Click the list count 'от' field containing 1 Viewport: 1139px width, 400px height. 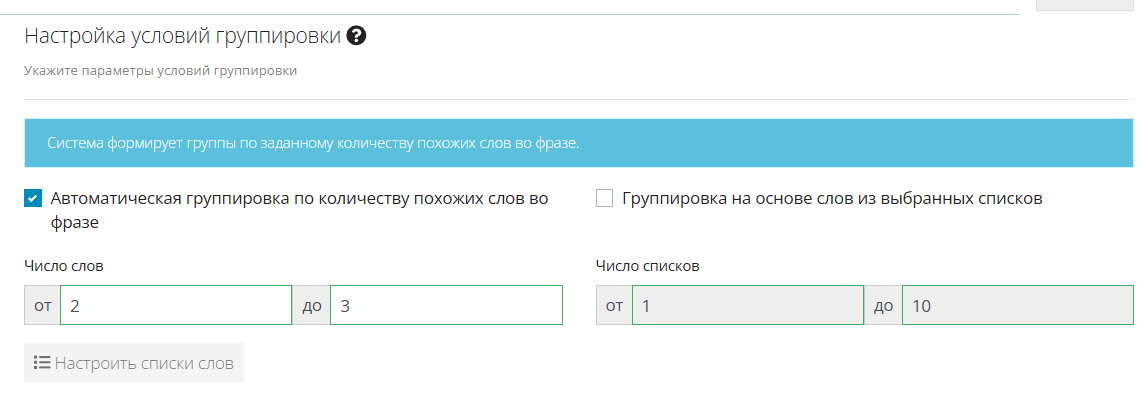pos(748,305)
